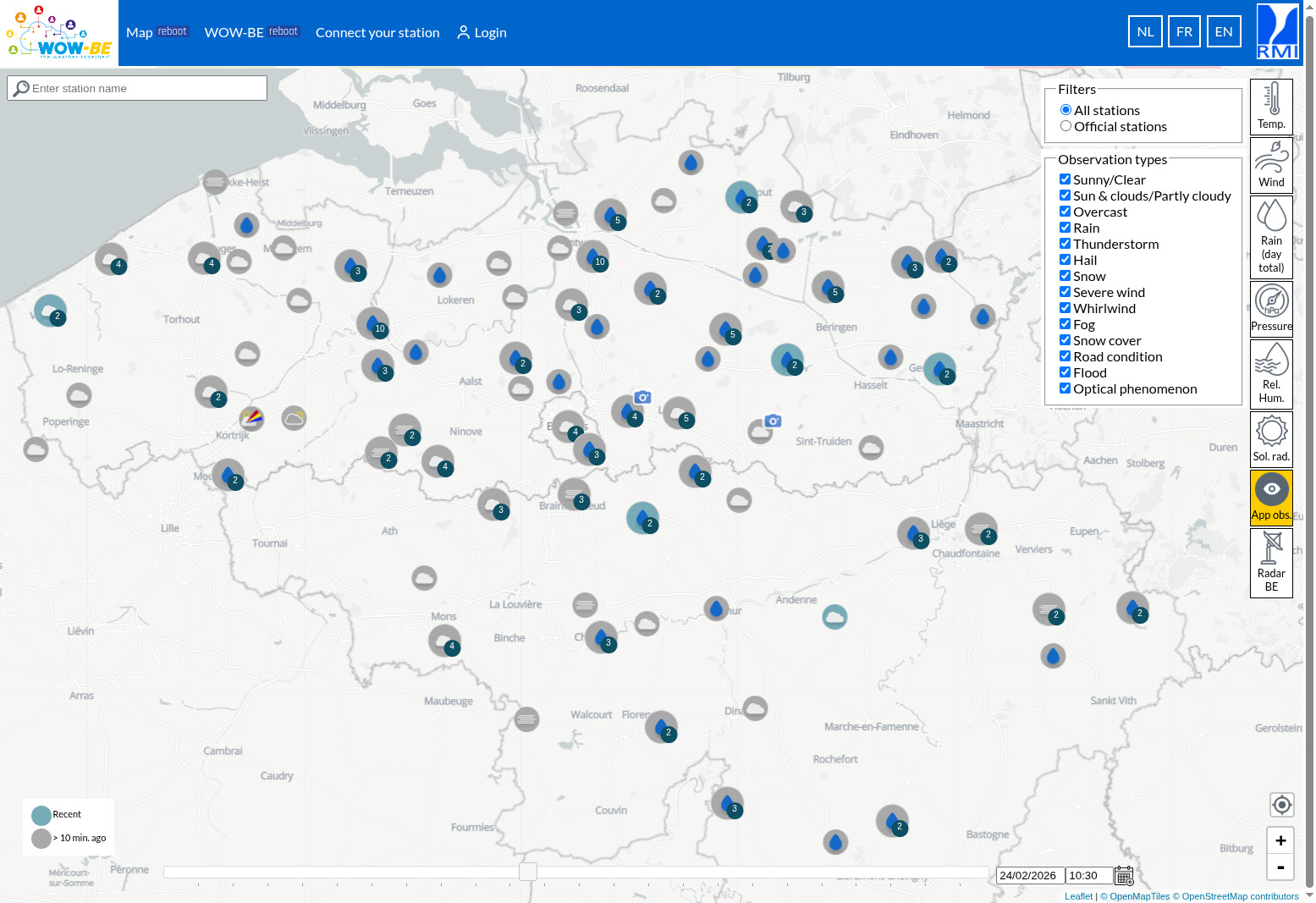Switch to the Pressure layer

(1271, 309)
